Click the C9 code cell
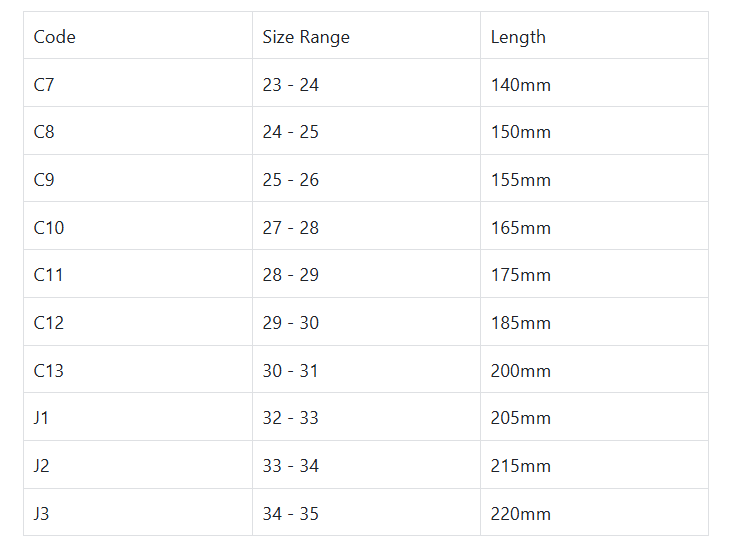Viewport: 729px width, 553px height. pyautogui.click(x=44, y=180)
